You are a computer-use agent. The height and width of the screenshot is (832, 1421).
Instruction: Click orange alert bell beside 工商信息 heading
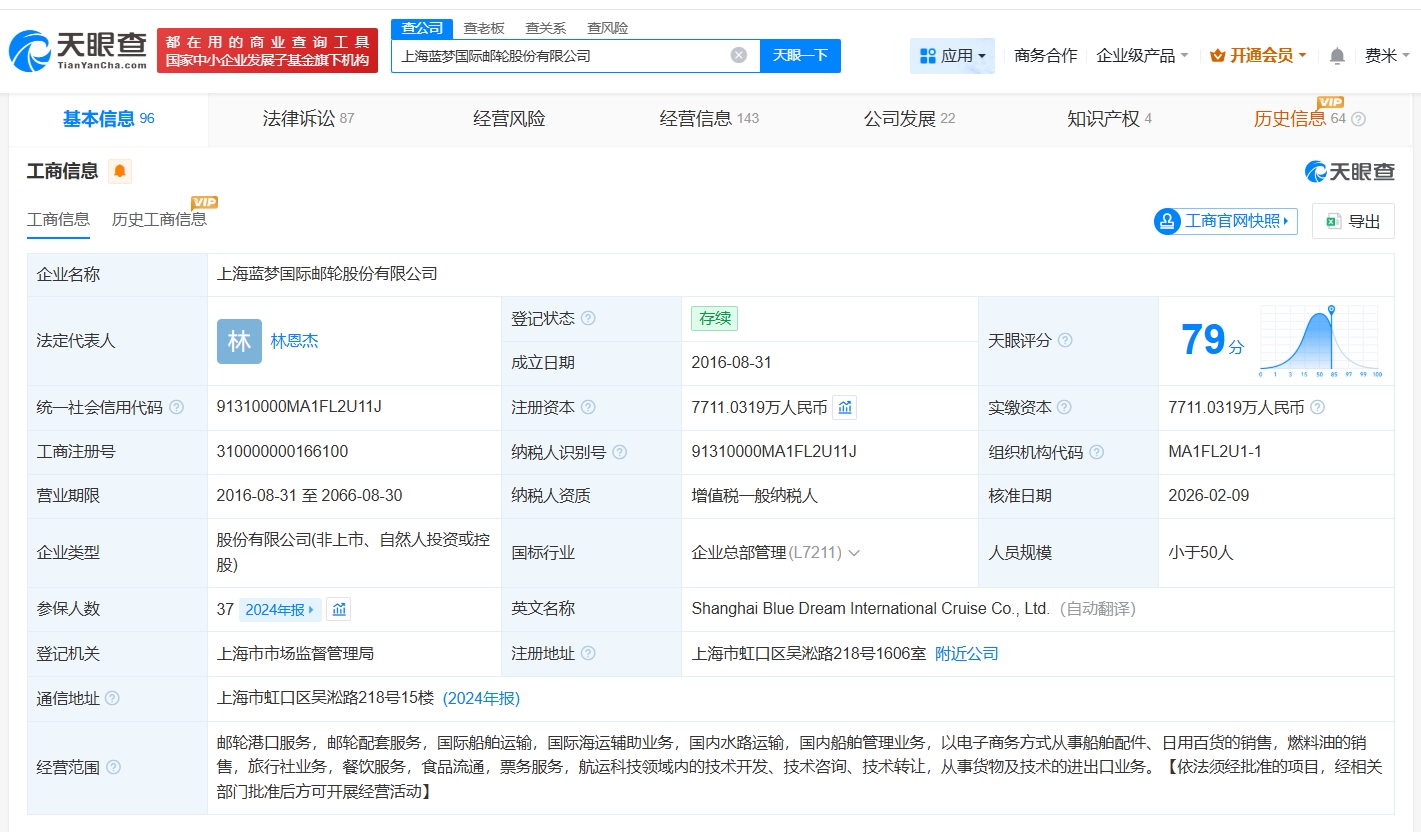(120, 171)
